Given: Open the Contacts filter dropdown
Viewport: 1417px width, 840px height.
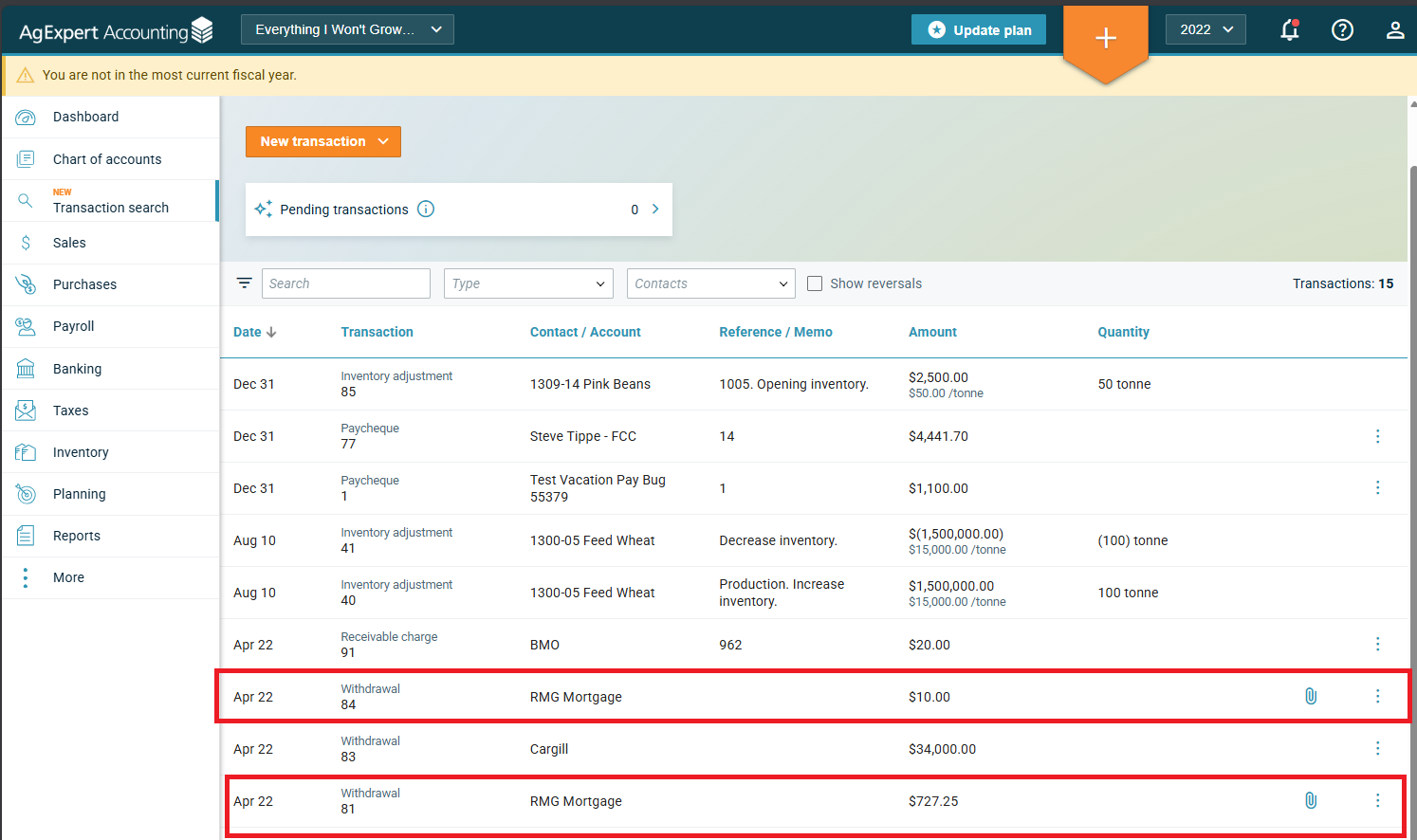Looking at the screenshot, I should coord(710,283).
